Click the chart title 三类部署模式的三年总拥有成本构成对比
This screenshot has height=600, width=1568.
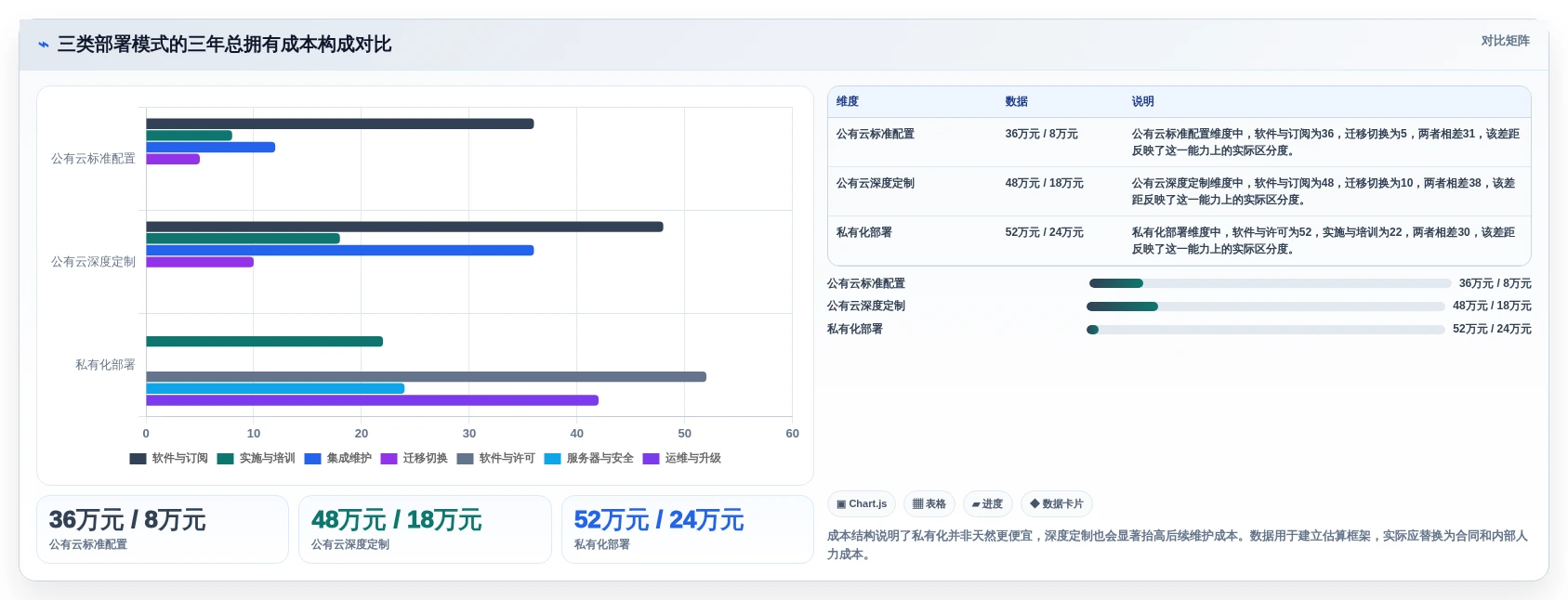point(224,45)
